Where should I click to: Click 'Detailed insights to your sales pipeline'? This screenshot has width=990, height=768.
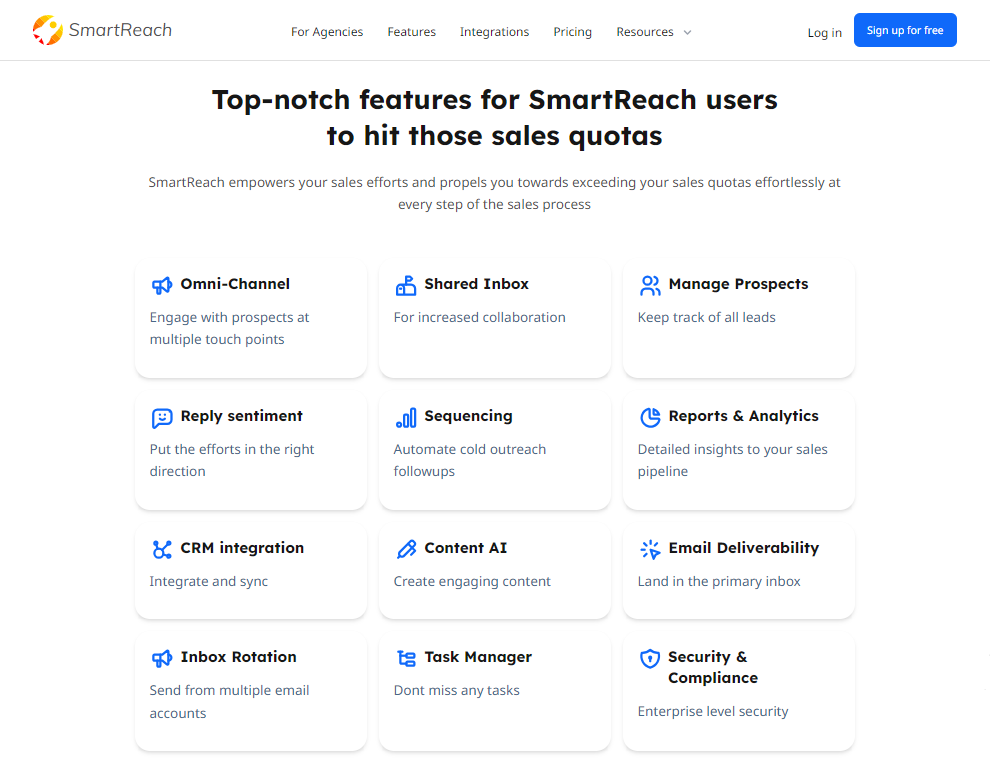732,460
